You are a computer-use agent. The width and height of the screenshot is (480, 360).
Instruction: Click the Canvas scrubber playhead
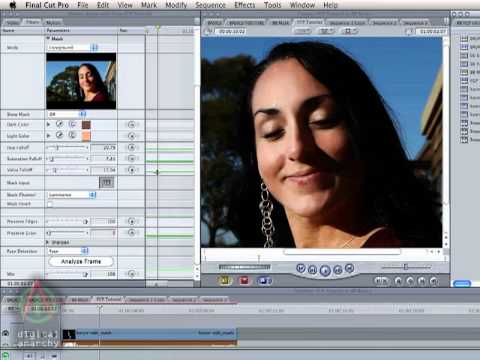[x=259, y=257]
